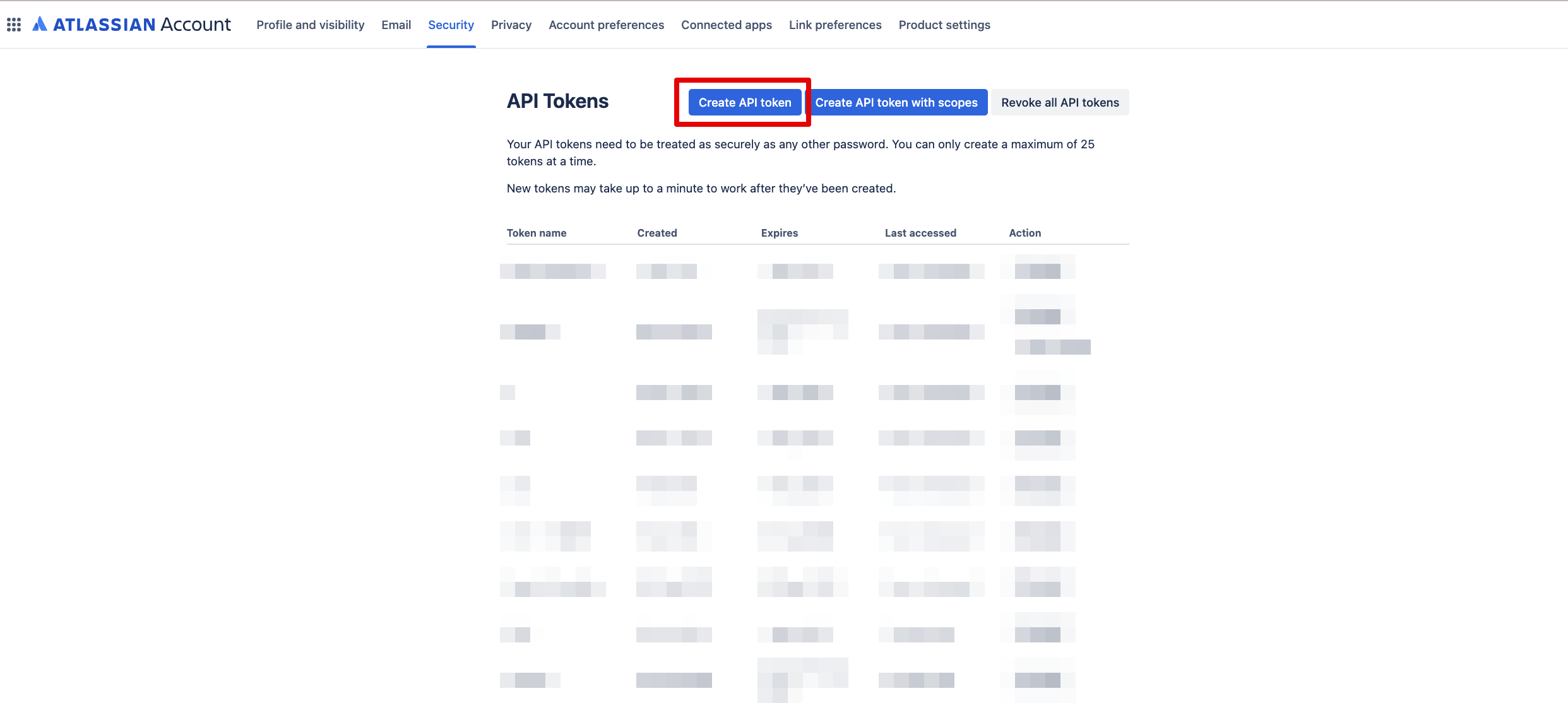This screenshot has width=1568, height=703.
Task: Open Account preferences tab
Action: 606,25
